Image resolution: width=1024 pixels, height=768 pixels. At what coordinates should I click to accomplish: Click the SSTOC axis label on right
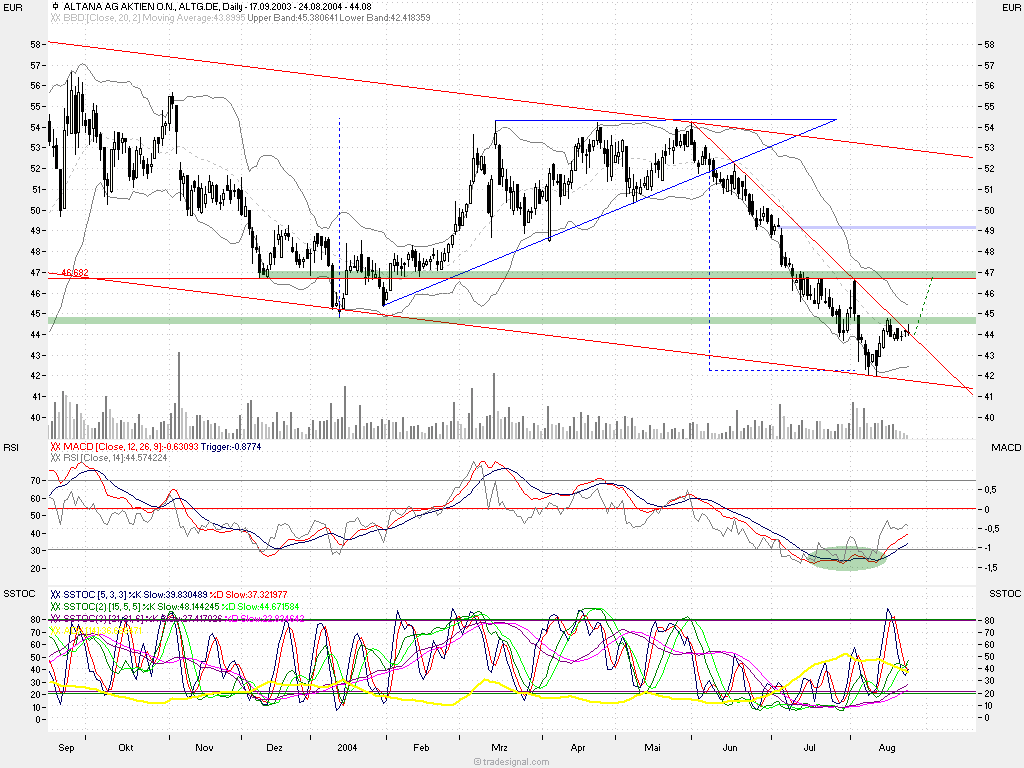(1005, 594)
